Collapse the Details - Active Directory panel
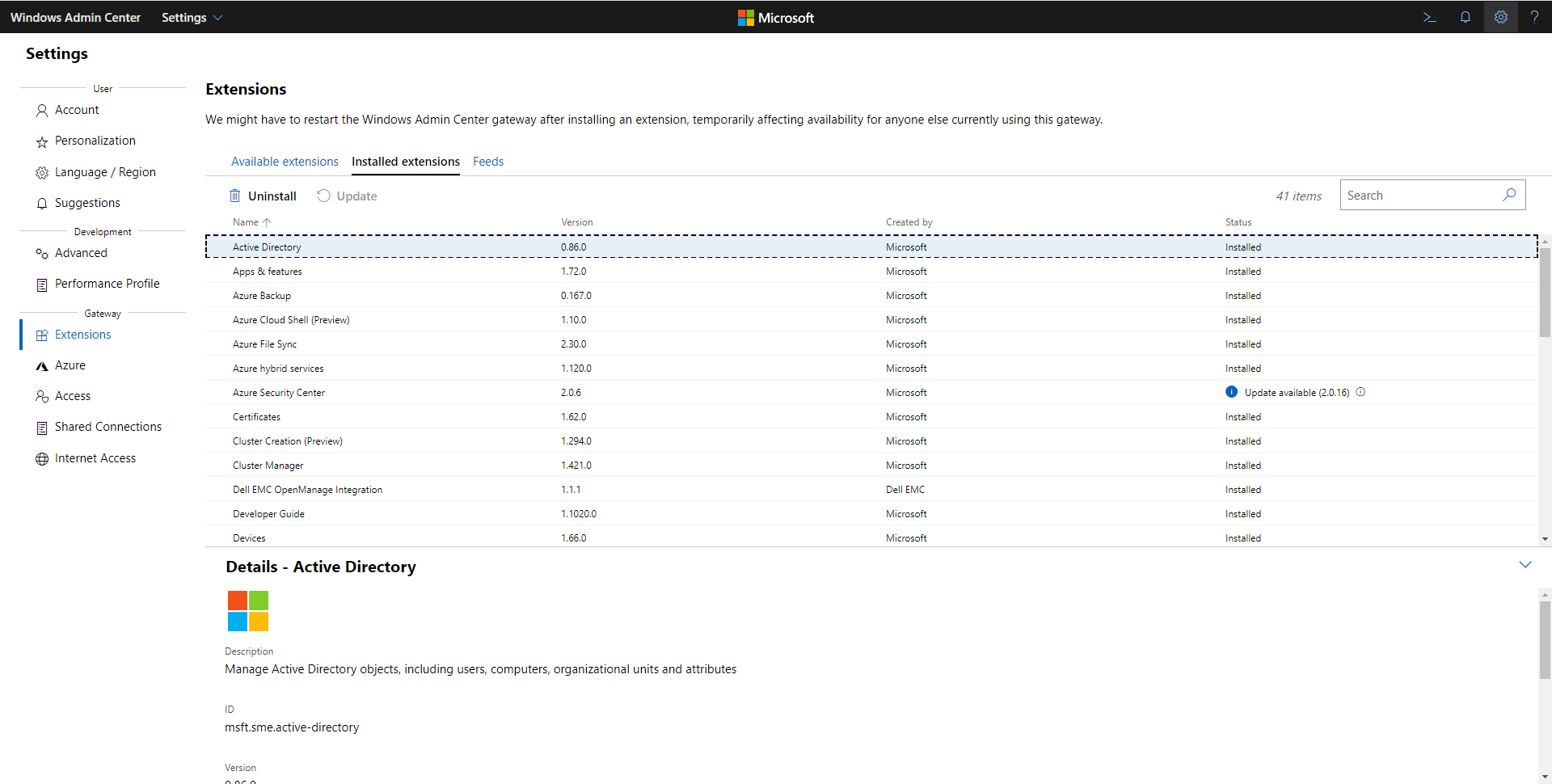 [1526, 565]
